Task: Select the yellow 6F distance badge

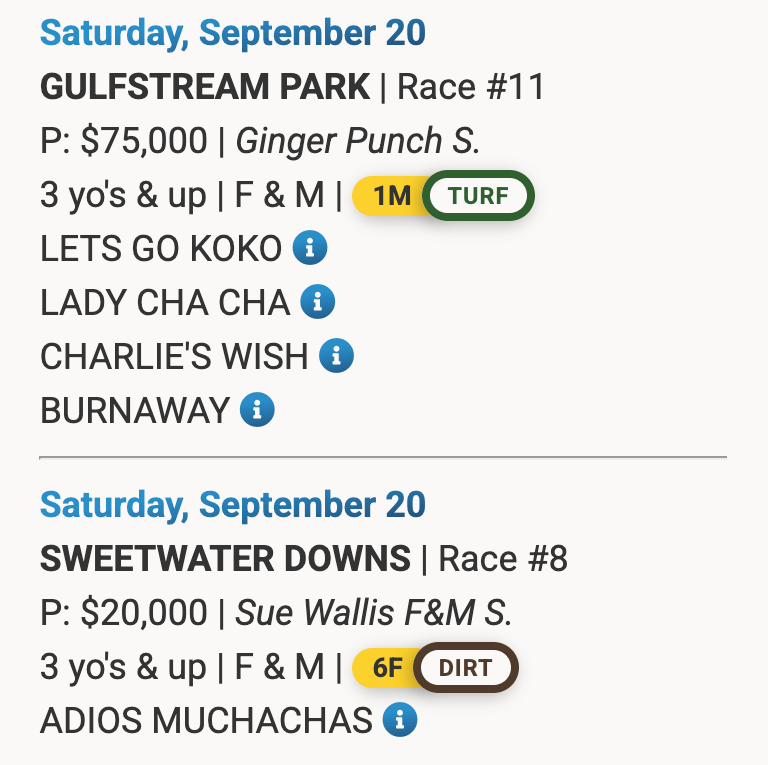Action: coord(385,667)
